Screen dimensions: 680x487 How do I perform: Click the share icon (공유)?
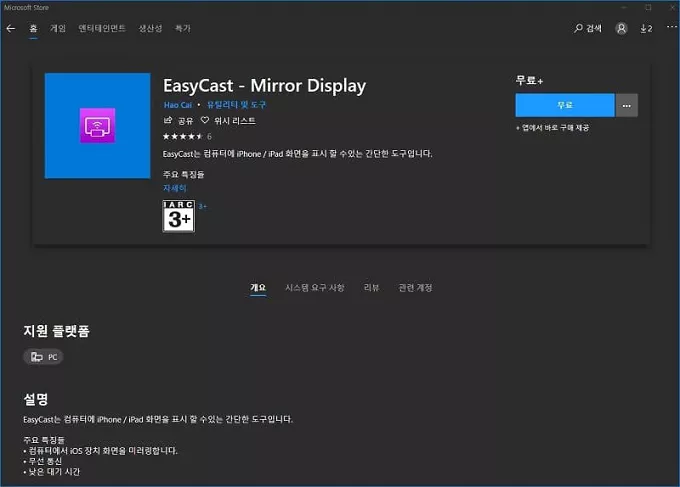[x=168, y=120]
